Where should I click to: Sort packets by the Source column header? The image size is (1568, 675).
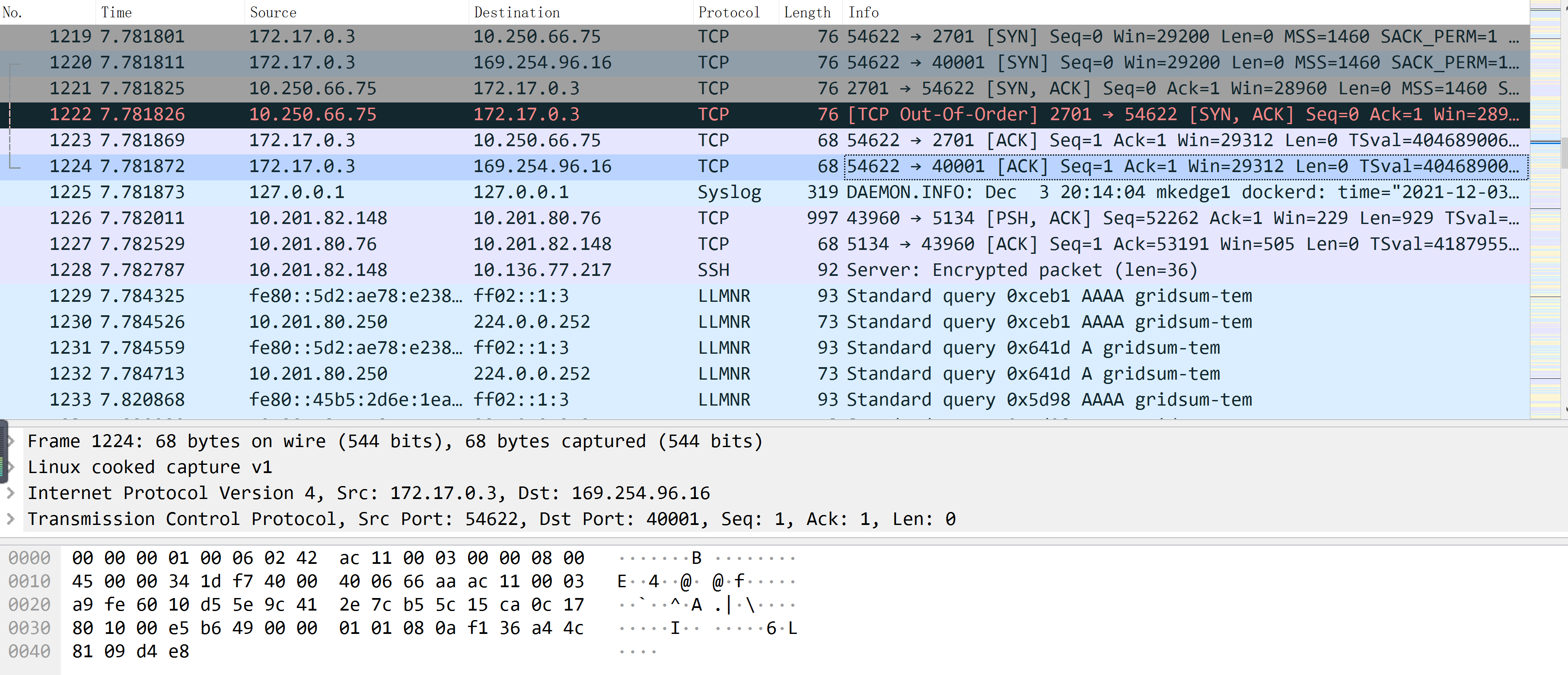(x=273, y=12)
